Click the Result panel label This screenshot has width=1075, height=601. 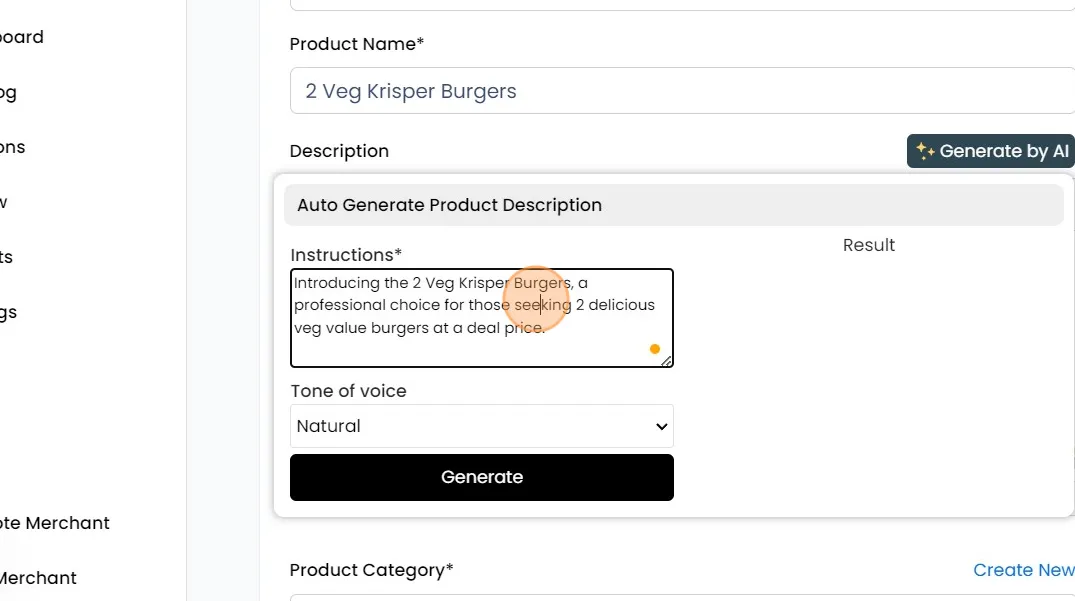point(868,245)
